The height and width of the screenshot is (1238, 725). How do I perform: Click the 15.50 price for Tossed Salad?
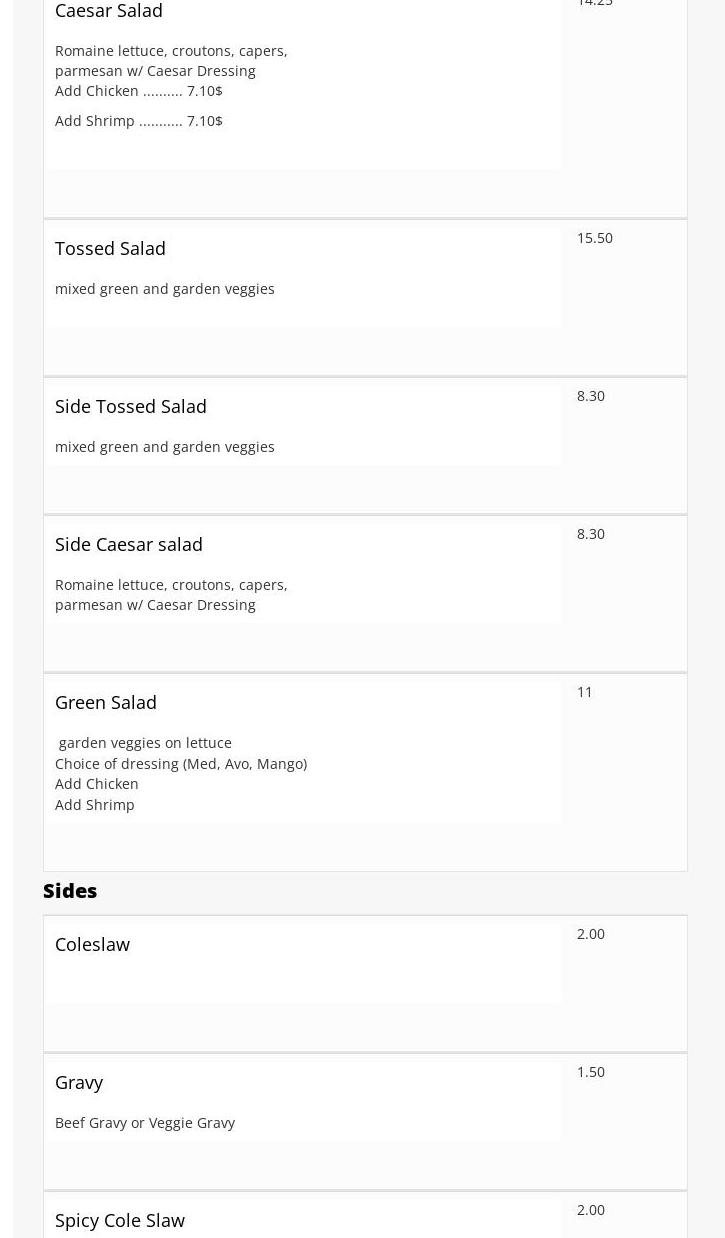tap(594, 238)
